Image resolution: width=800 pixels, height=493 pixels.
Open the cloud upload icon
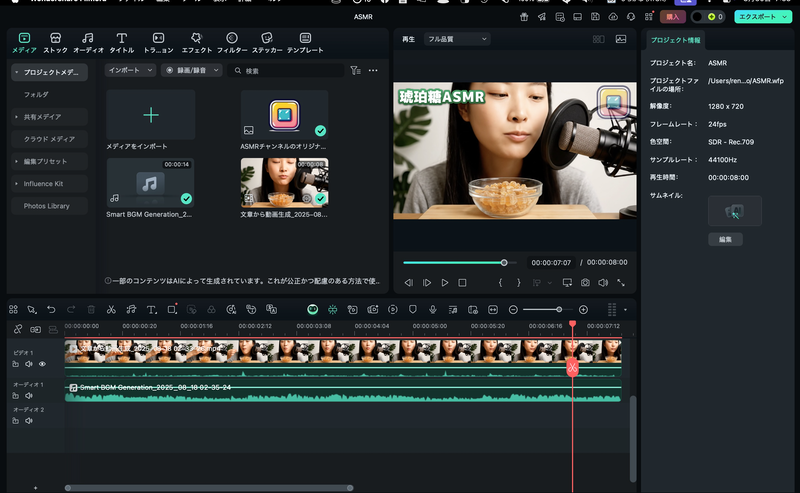click(x=613, y=17)
